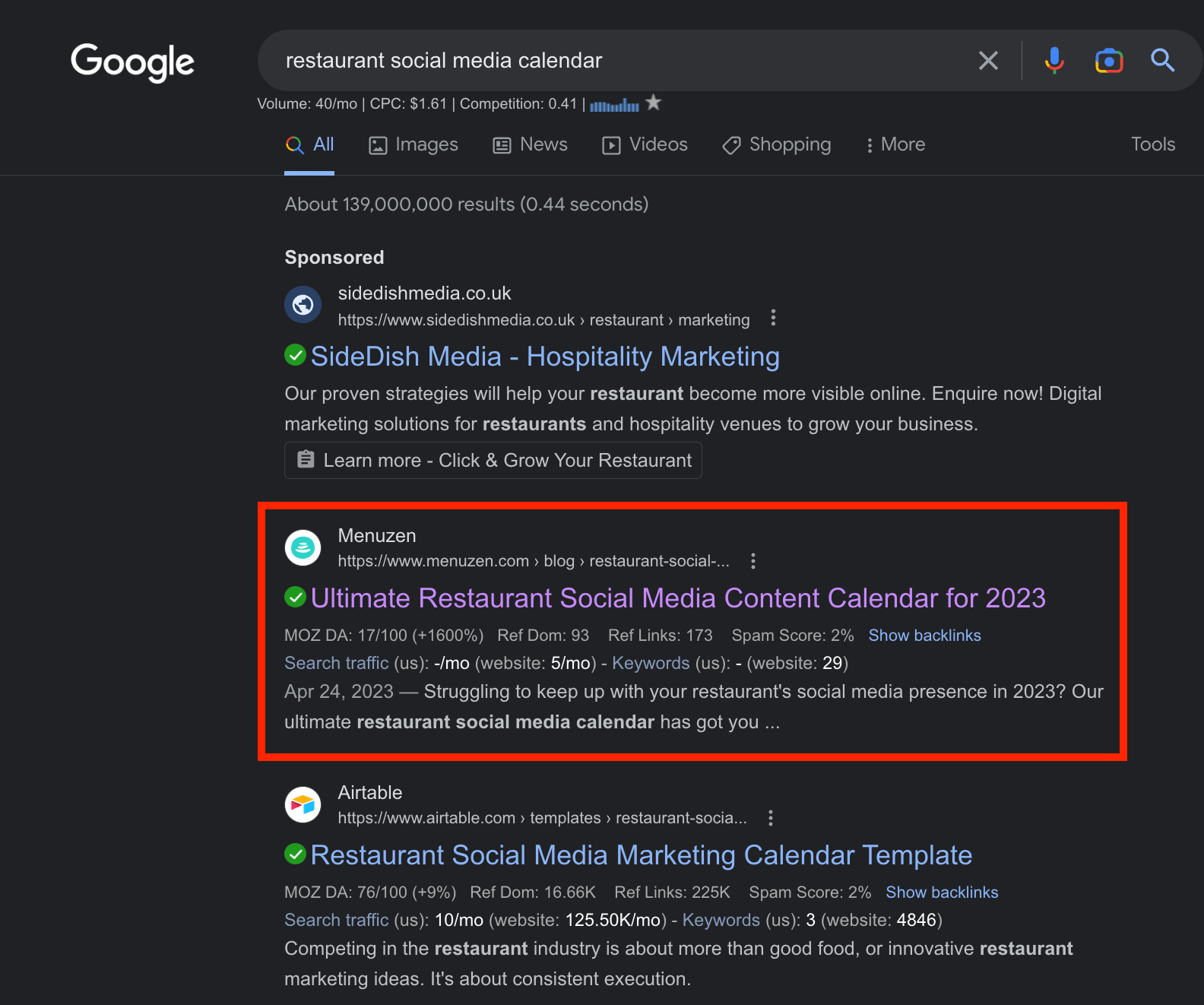Click green check beside SideDish Media title

pos(295,354)
